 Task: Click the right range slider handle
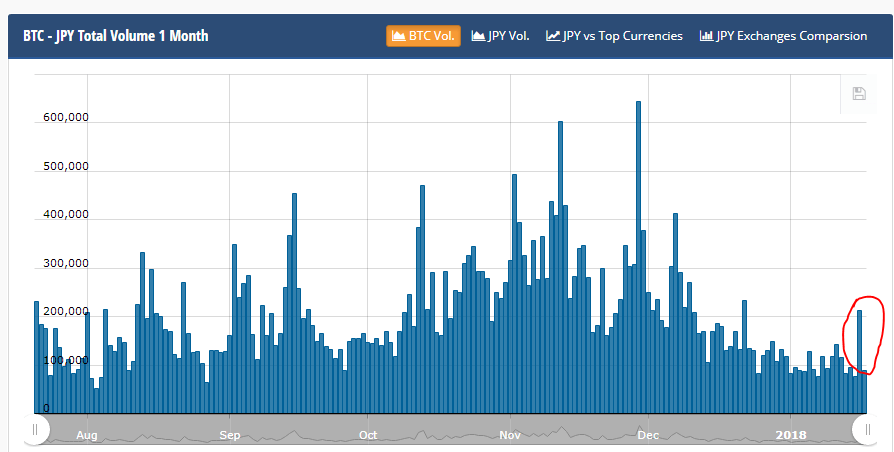(x=868, y=429)
